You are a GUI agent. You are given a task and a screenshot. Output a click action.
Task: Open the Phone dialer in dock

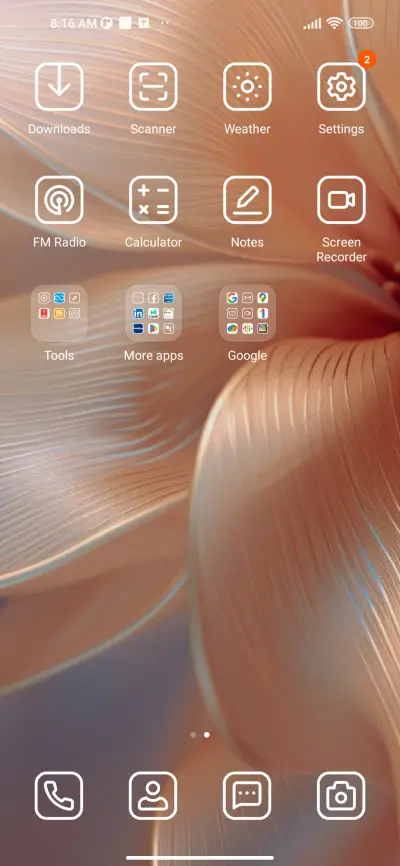click(x=59, y=795)
